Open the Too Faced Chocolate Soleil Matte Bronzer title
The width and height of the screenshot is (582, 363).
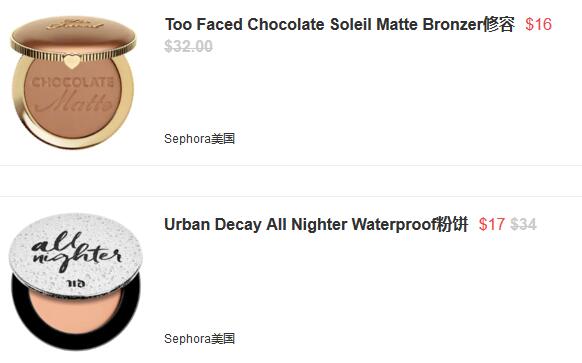340,24
